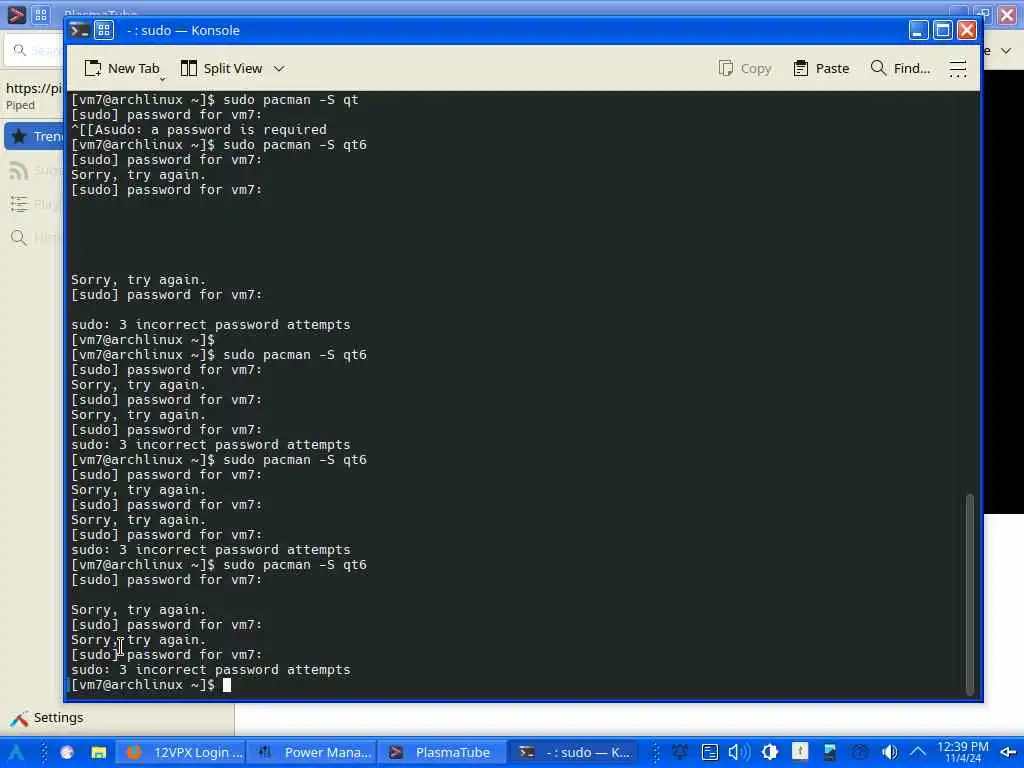The height and width of the screenshot is (768, 1024).
Task: Click the Split View toolbar button
Action: (221, 69)
